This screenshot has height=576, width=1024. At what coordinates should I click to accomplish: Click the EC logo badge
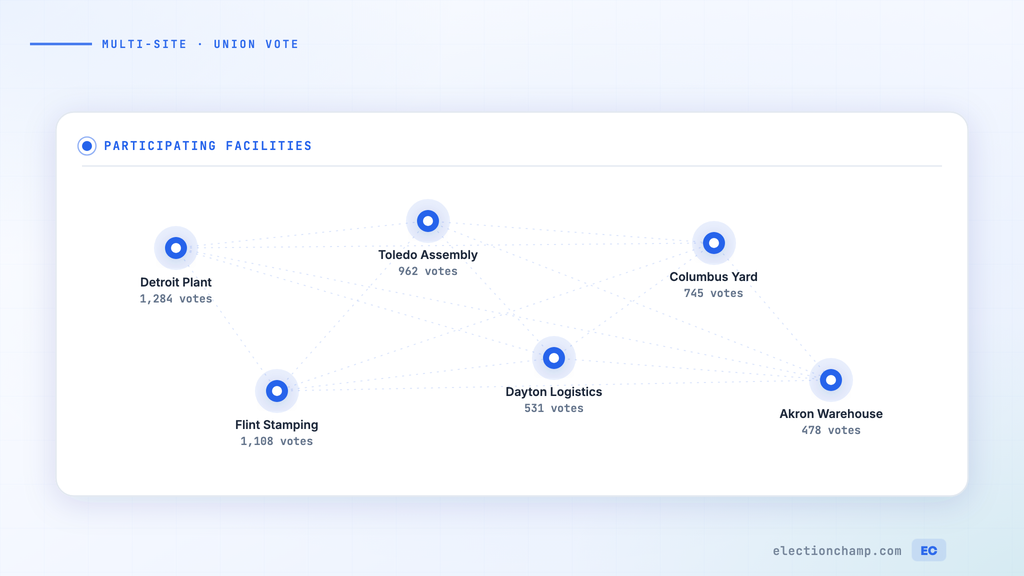[x=929, y=551]
